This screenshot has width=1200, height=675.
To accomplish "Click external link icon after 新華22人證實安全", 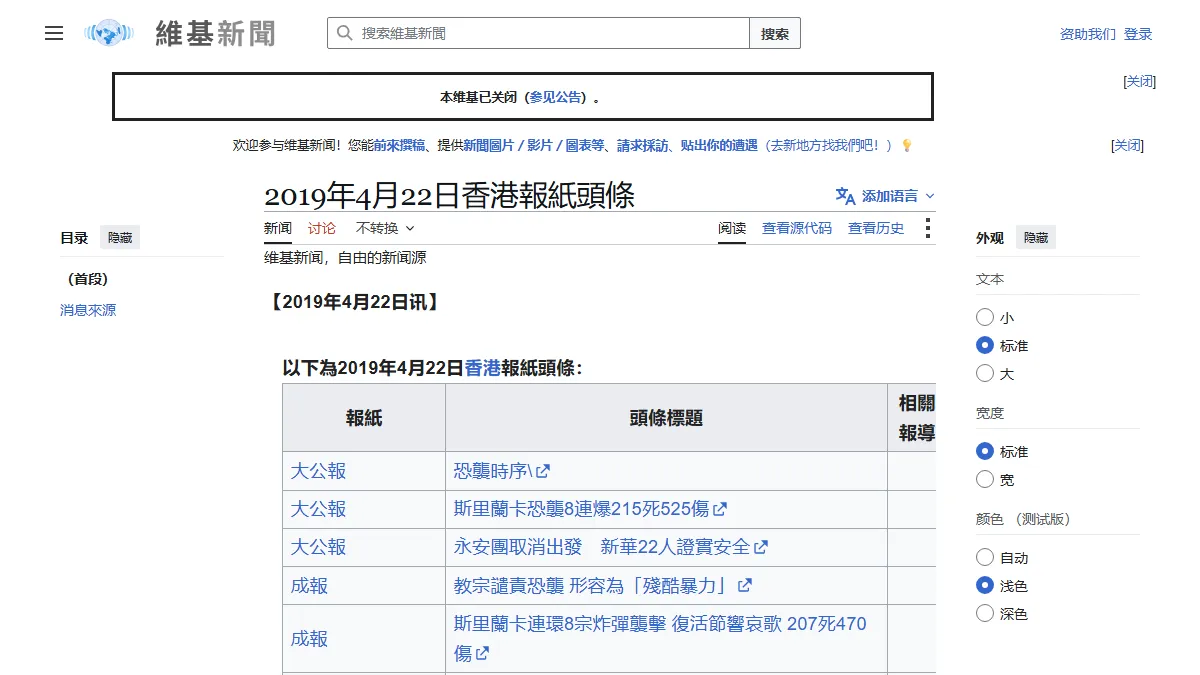I will click(761, 547).
